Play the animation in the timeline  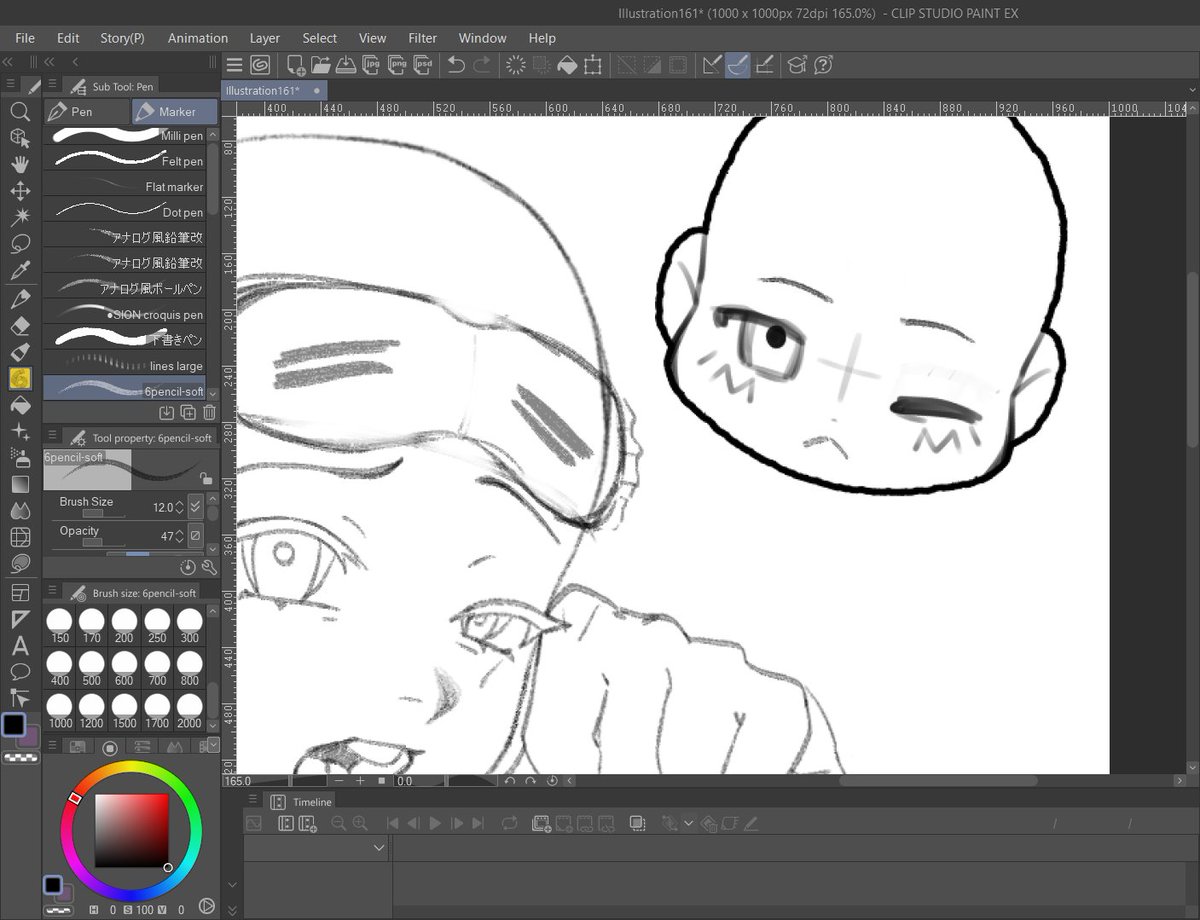435,823
